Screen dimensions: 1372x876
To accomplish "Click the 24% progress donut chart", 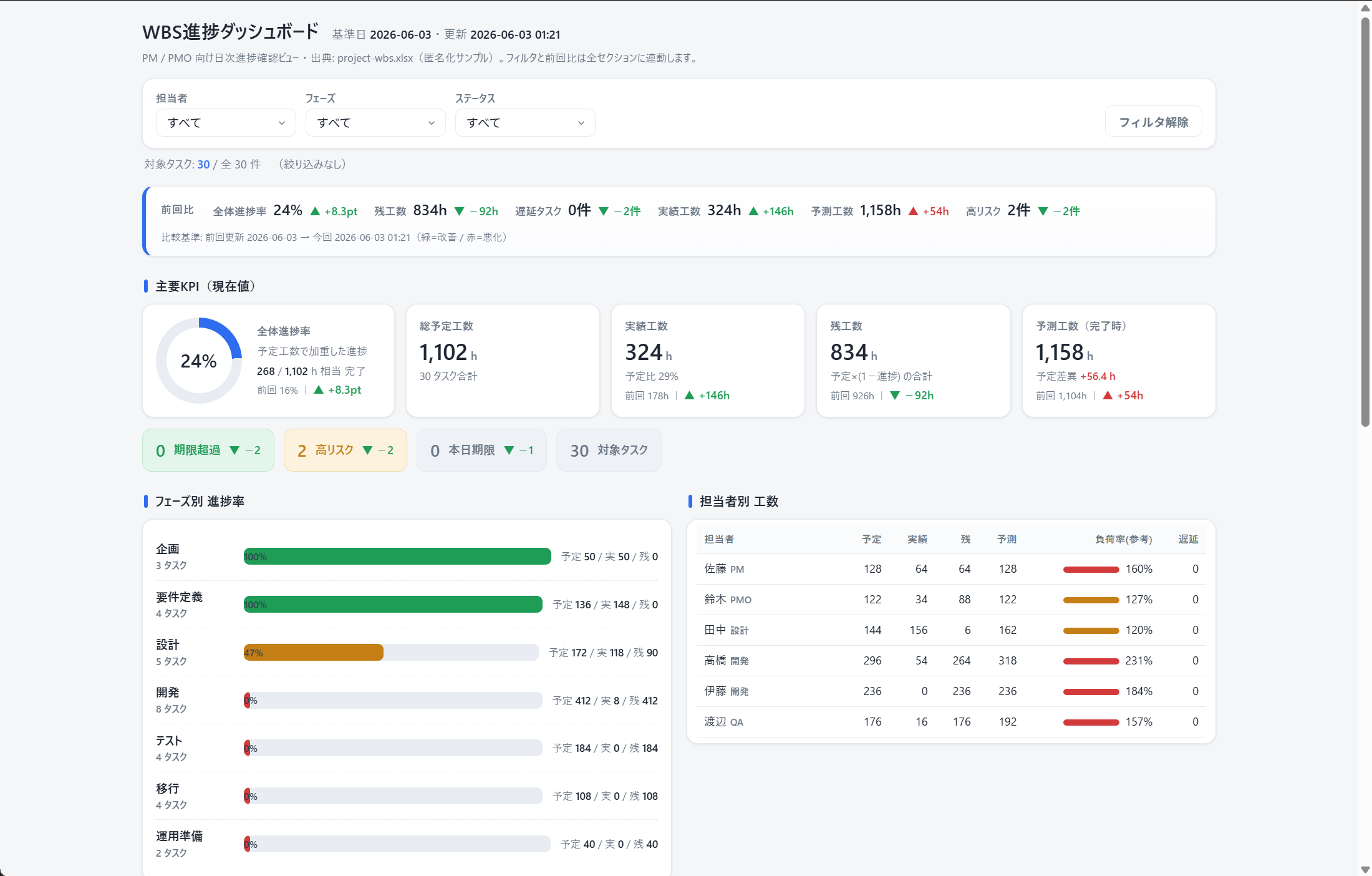I will (x=199, y=361).
